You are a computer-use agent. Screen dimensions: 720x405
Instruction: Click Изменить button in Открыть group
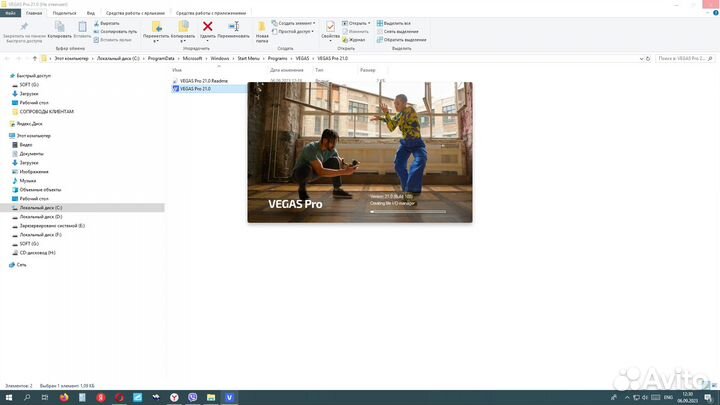pos(355,31)
